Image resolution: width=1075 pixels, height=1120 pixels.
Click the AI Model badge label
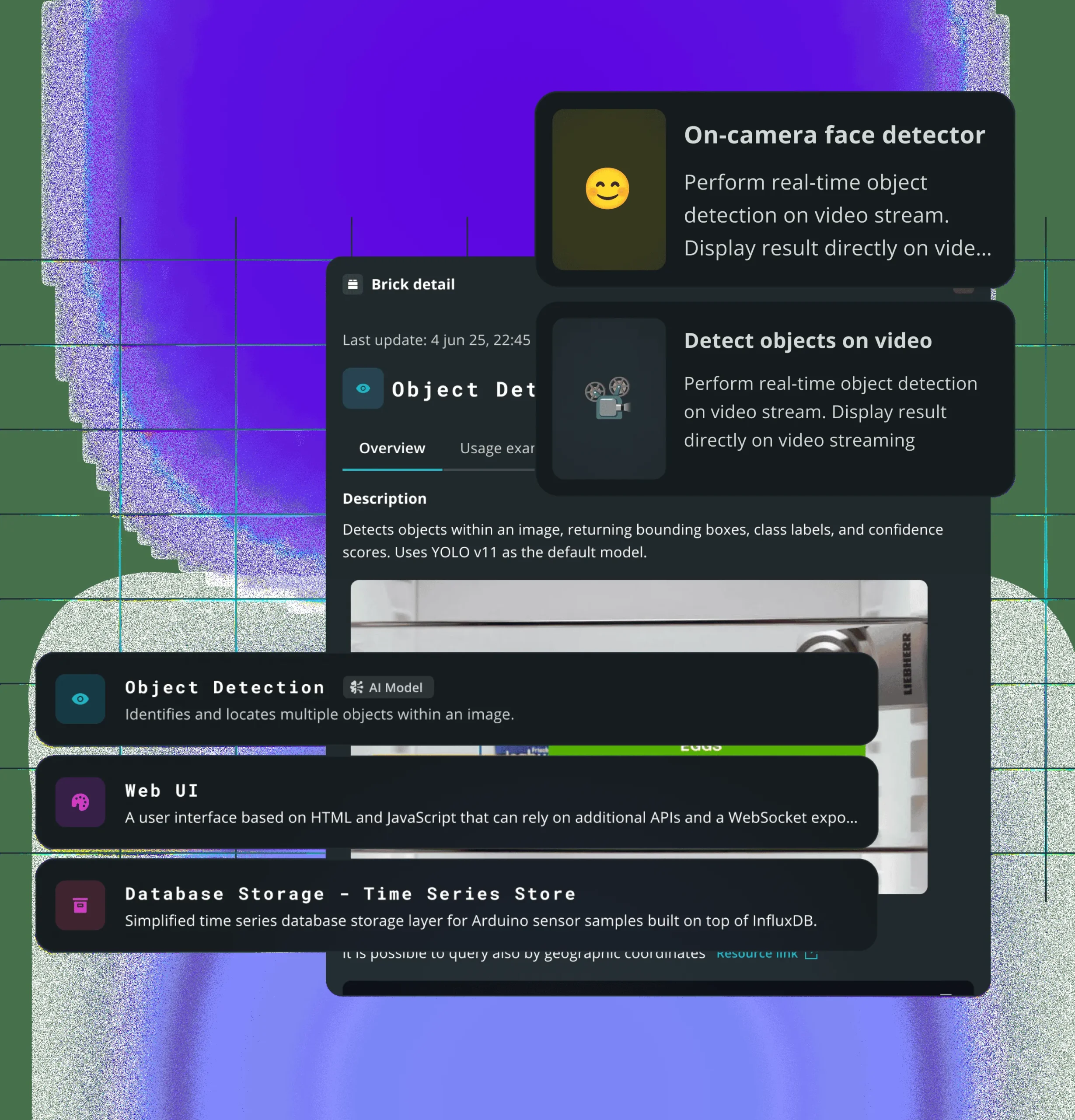(x=395, y=687)
